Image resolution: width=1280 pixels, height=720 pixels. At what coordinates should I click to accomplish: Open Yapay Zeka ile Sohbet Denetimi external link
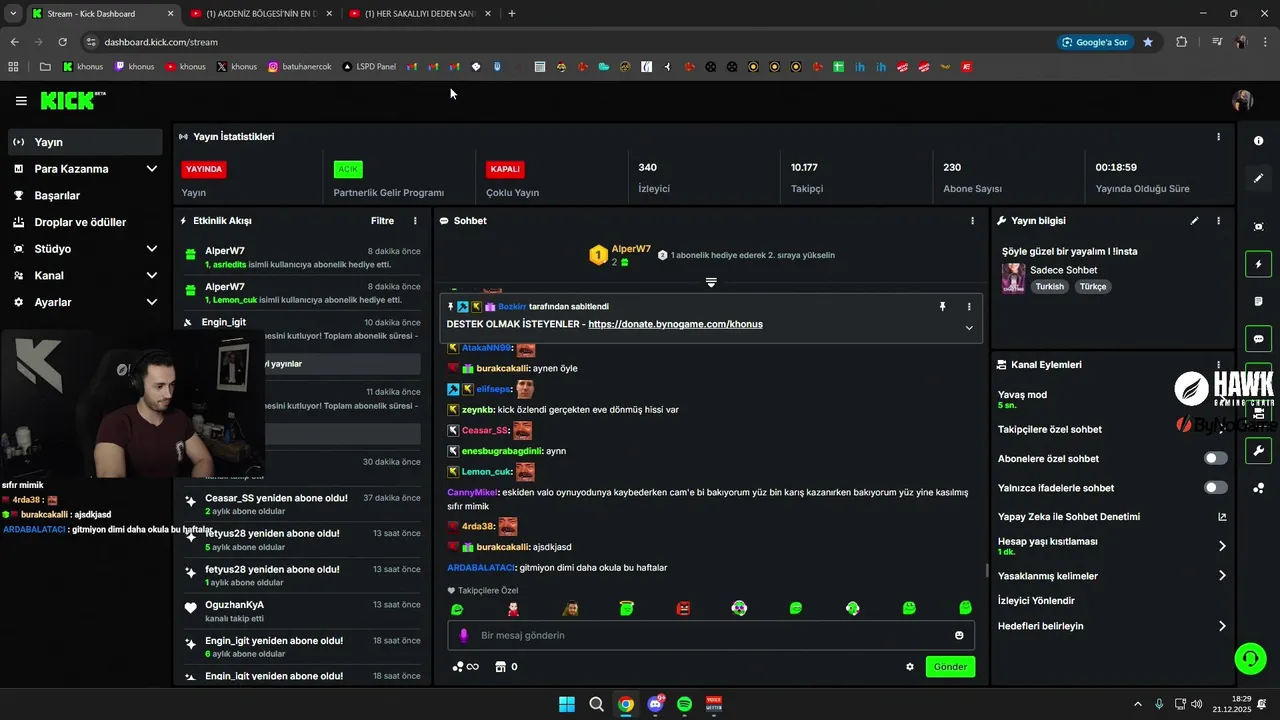tap(1222, 517)
